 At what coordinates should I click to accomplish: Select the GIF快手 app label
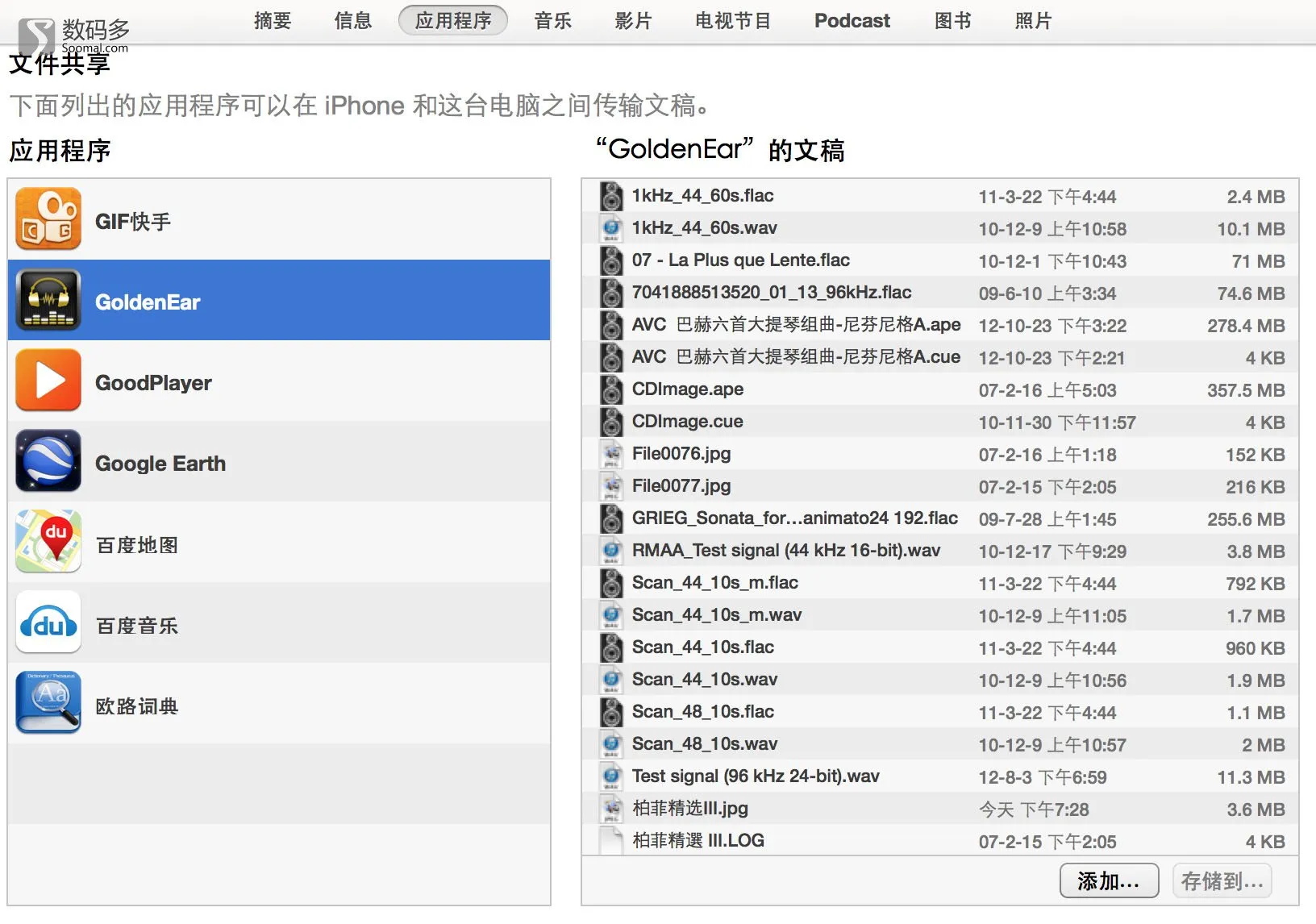(133, 221)
